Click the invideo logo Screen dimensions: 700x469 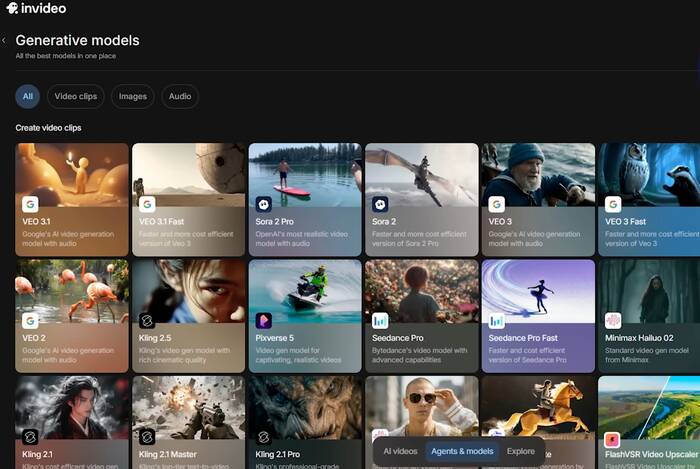click(36, 8)
